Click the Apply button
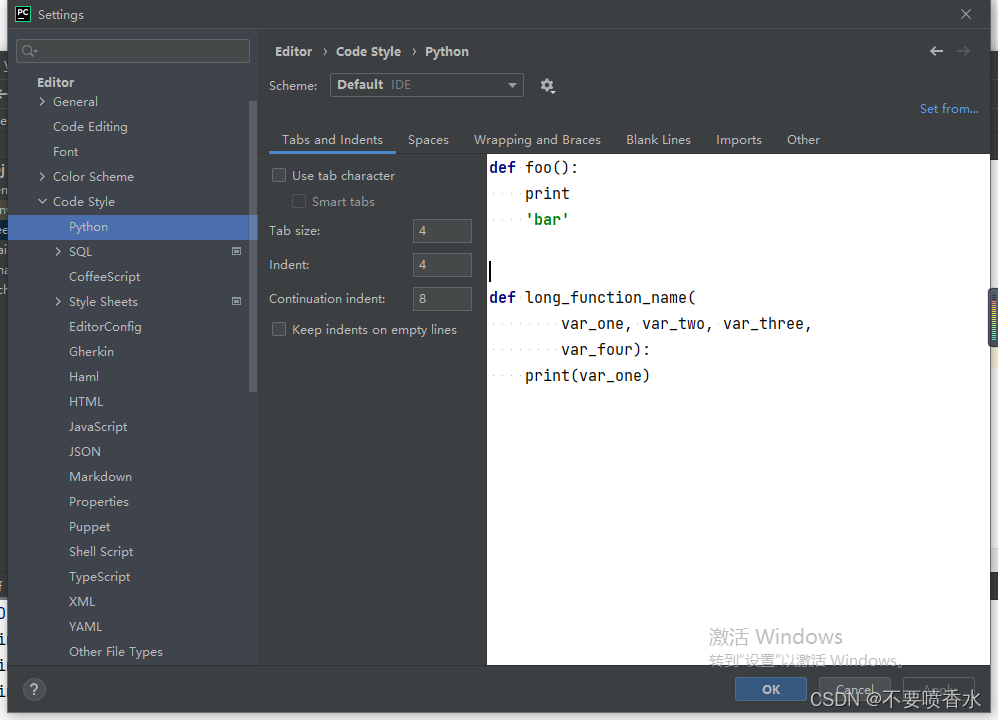The height and width of the screenshot is (720, 998). pyautogui.click(x=939, y=689)
